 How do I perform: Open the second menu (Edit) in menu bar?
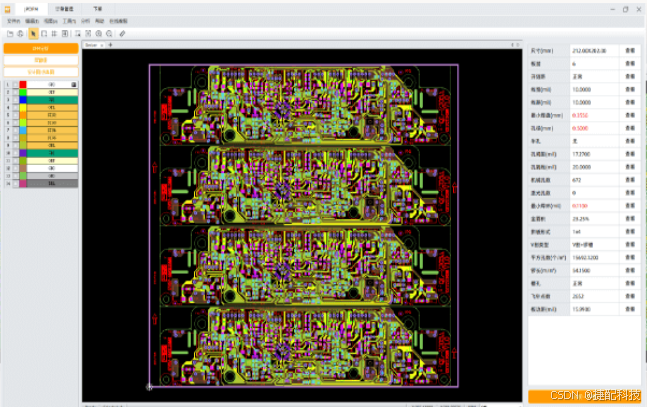(32, 21)
